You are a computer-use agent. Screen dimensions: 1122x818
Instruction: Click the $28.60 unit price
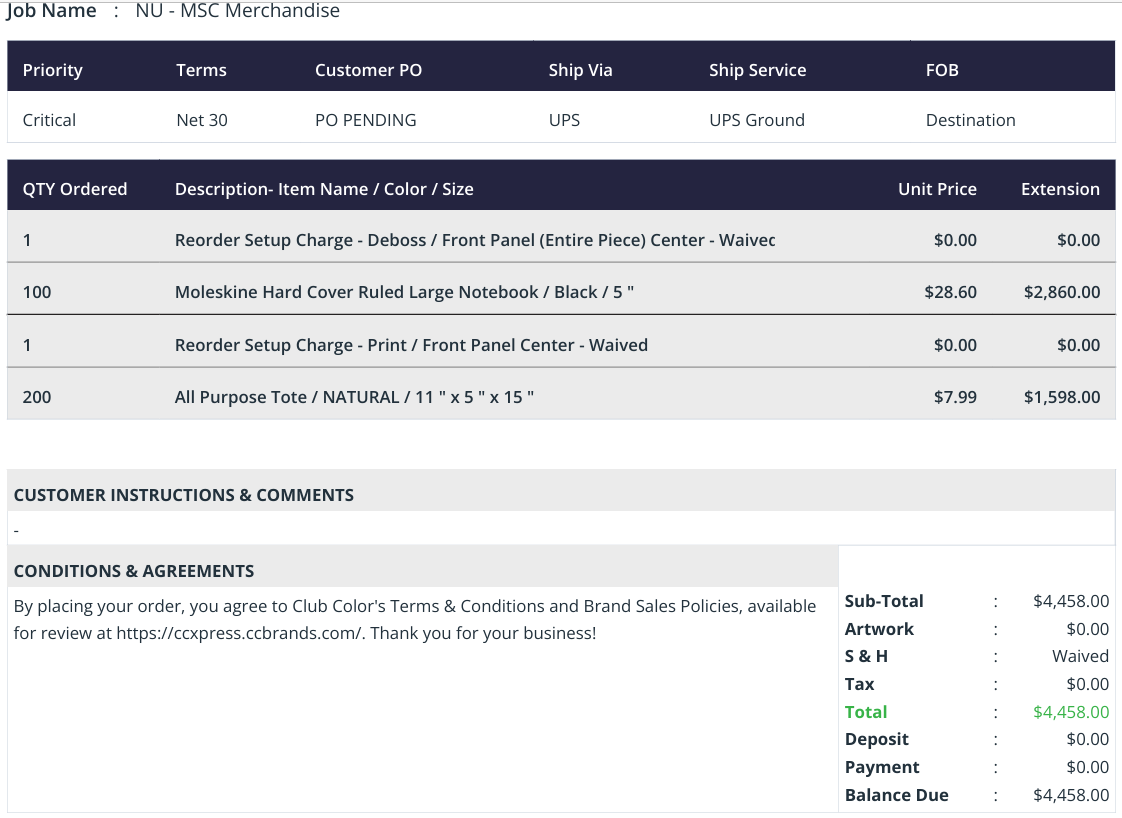[x=950, y=292]
